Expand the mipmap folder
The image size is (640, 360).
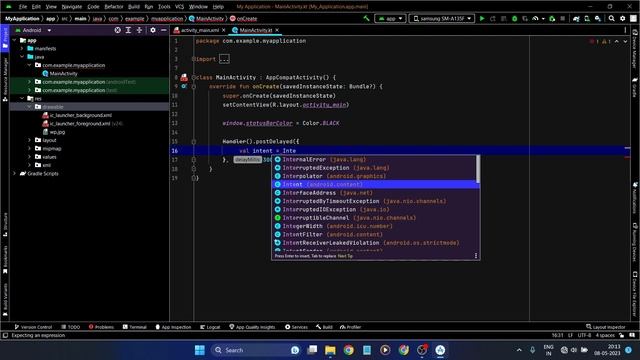coord(29,148)
